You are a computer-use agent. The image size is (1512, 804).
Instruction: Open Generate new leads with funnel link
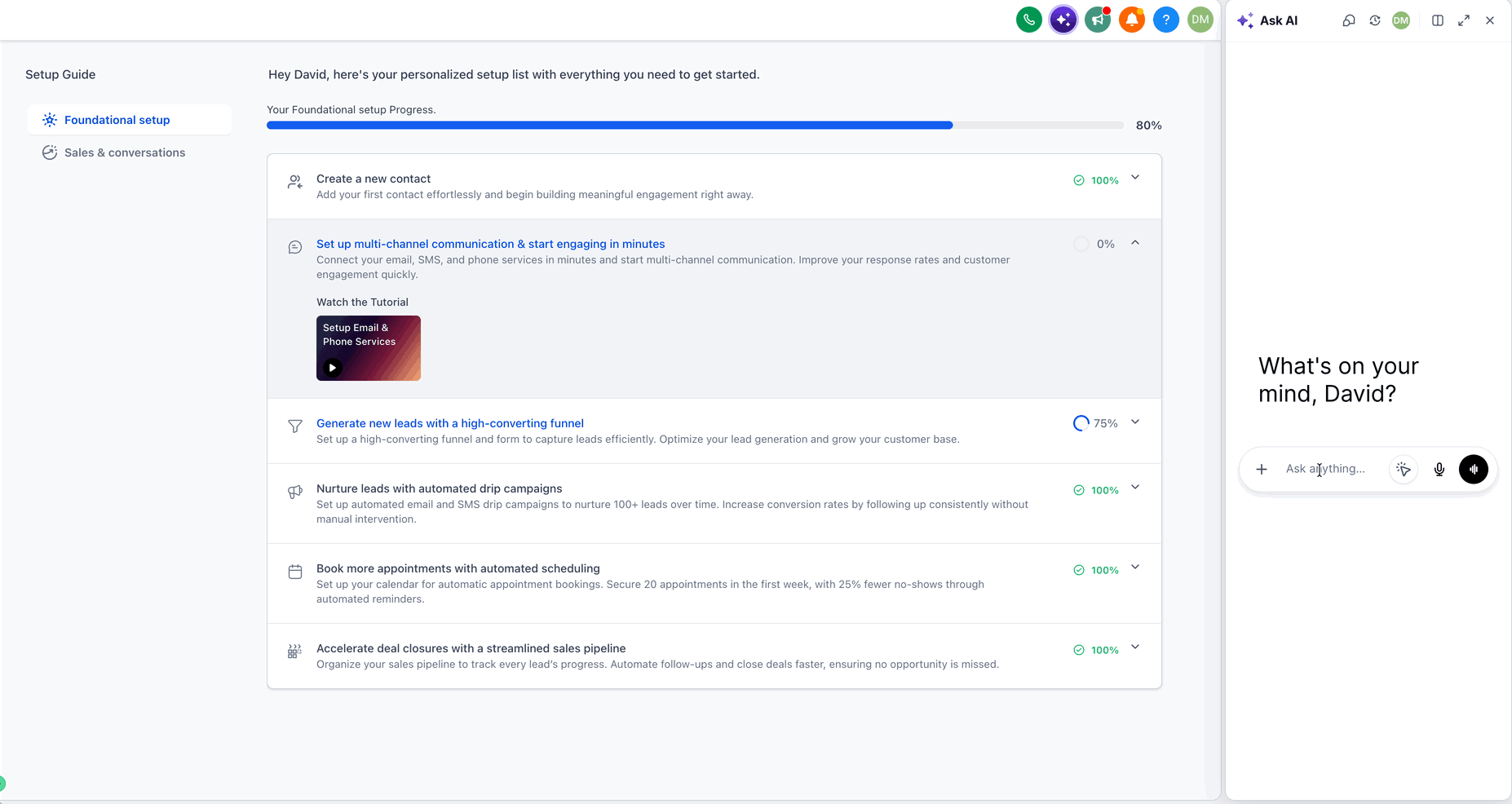coord(450,423)
